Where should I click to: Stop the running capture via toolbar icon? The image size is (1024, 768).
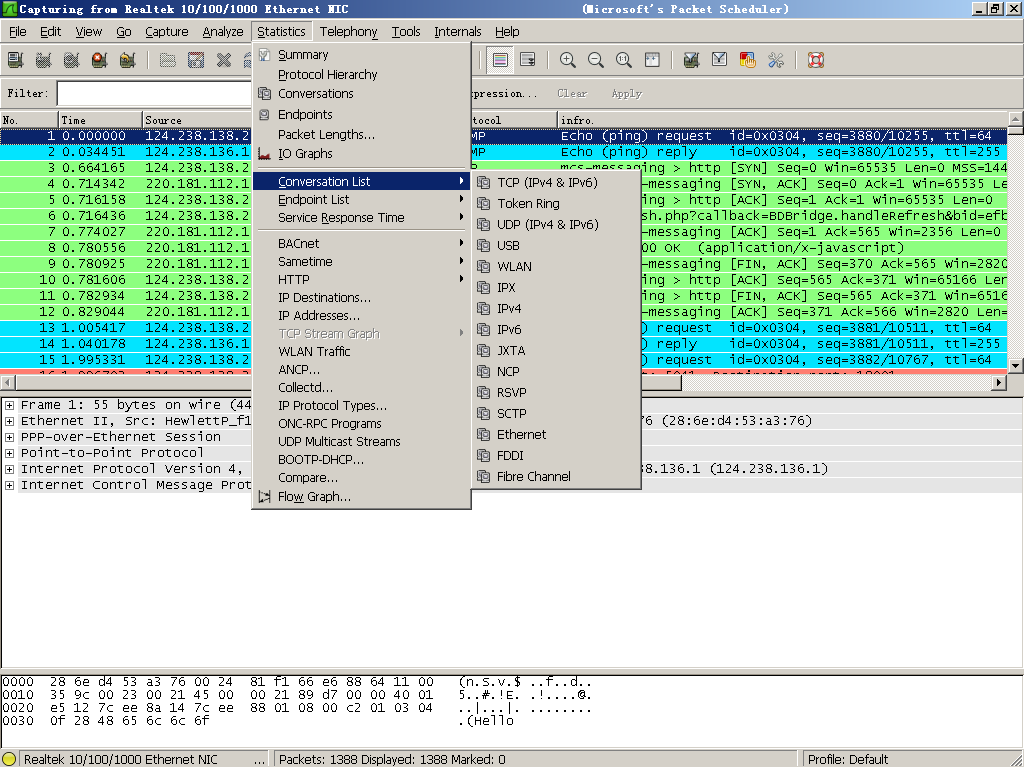pos(100,60)
